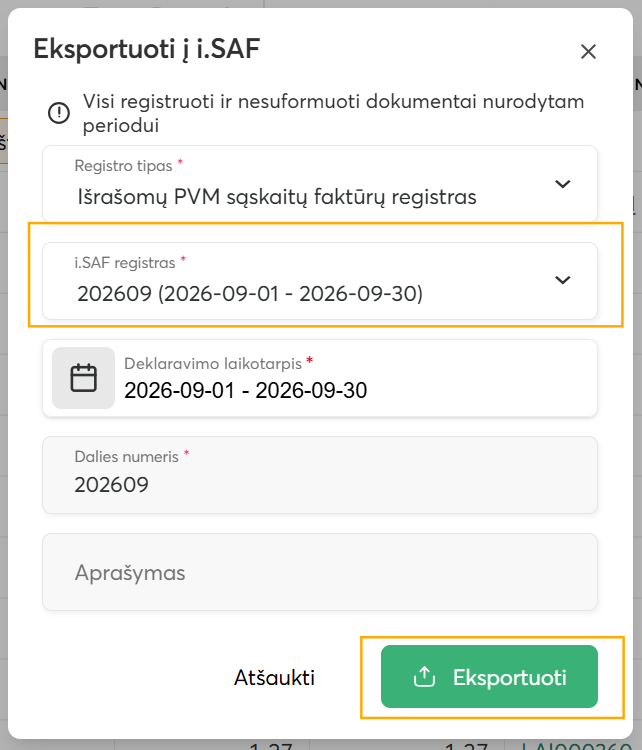Click the Dalies numeris label
The height and width of the screenshot is (750, 642).
tap(127, 457)
